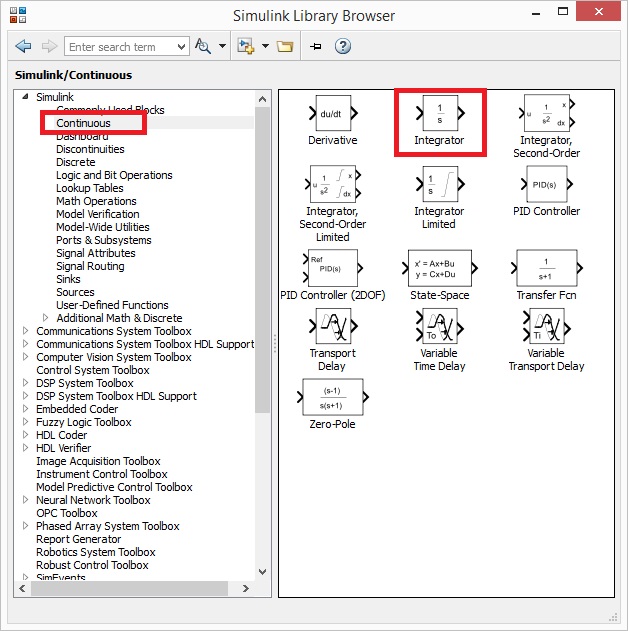Open Model Verification library
The width and height of the screenshot is (628, 631).
click(x=98, y=214)
